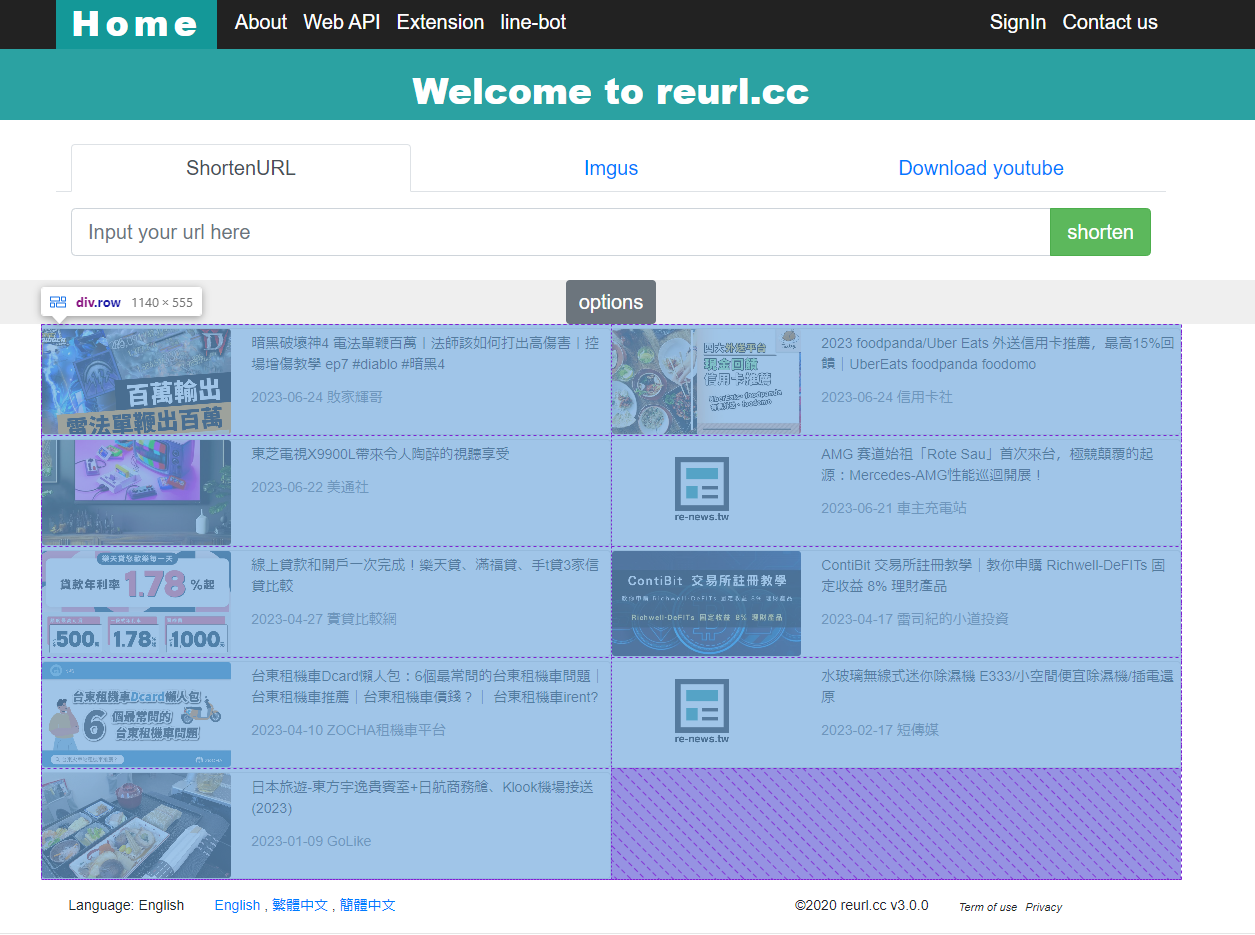
Task: Click the 台東租機車 Dcard thumbnail
Action: 135,713
